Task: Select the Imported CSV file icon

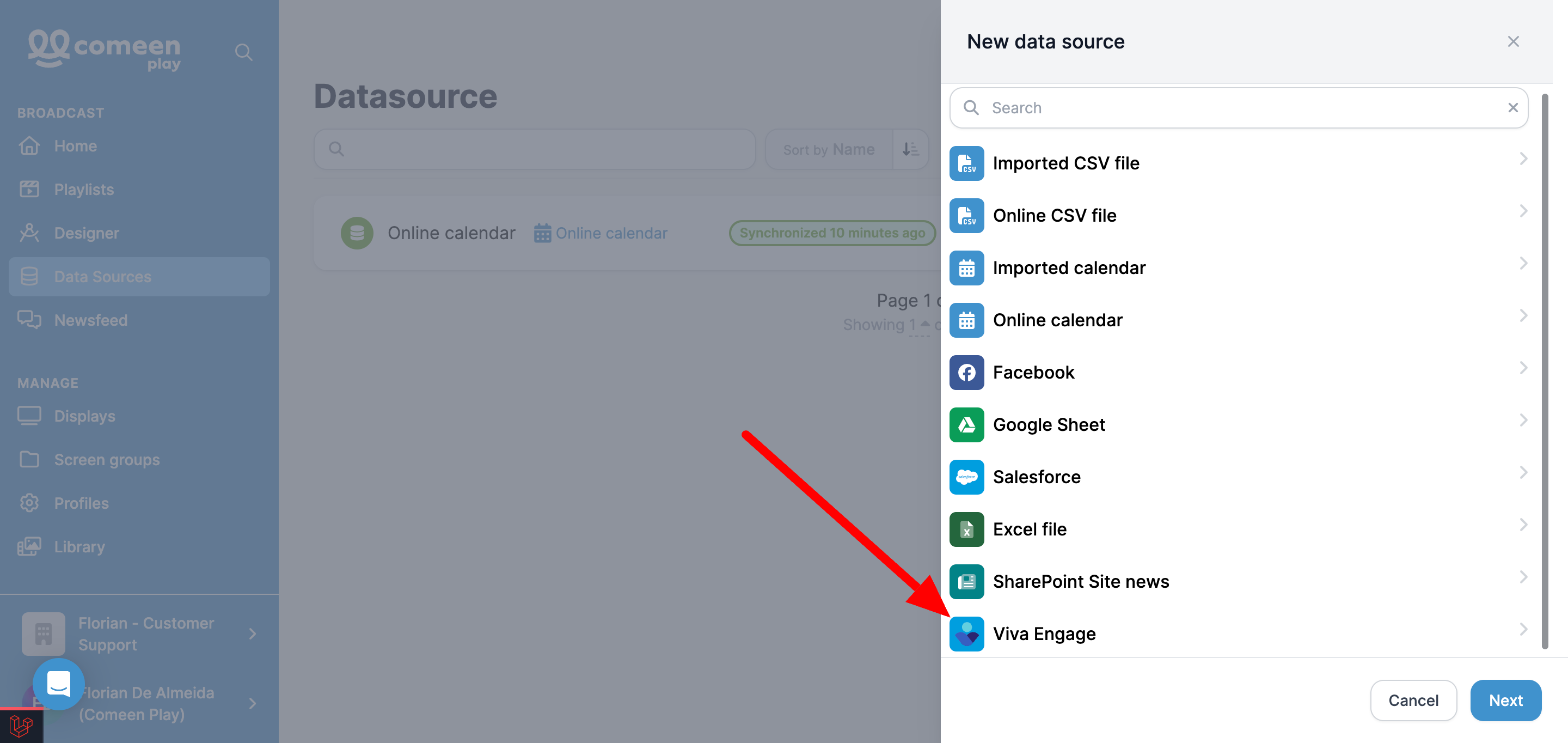Action: tap(966, 163)
